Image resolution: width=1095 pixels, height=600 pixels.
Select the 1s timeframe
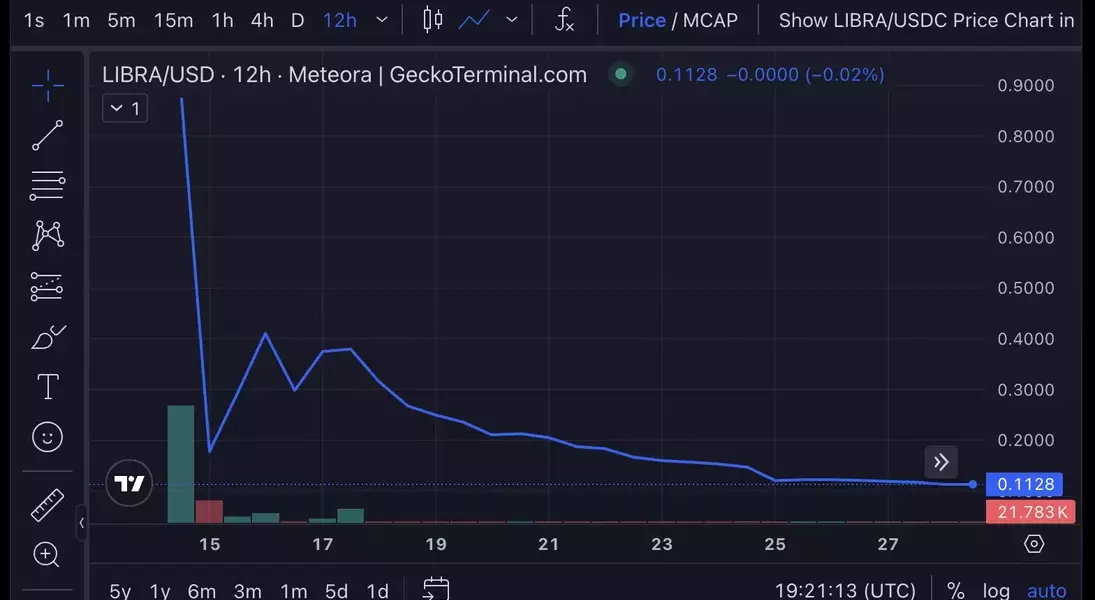34,20
